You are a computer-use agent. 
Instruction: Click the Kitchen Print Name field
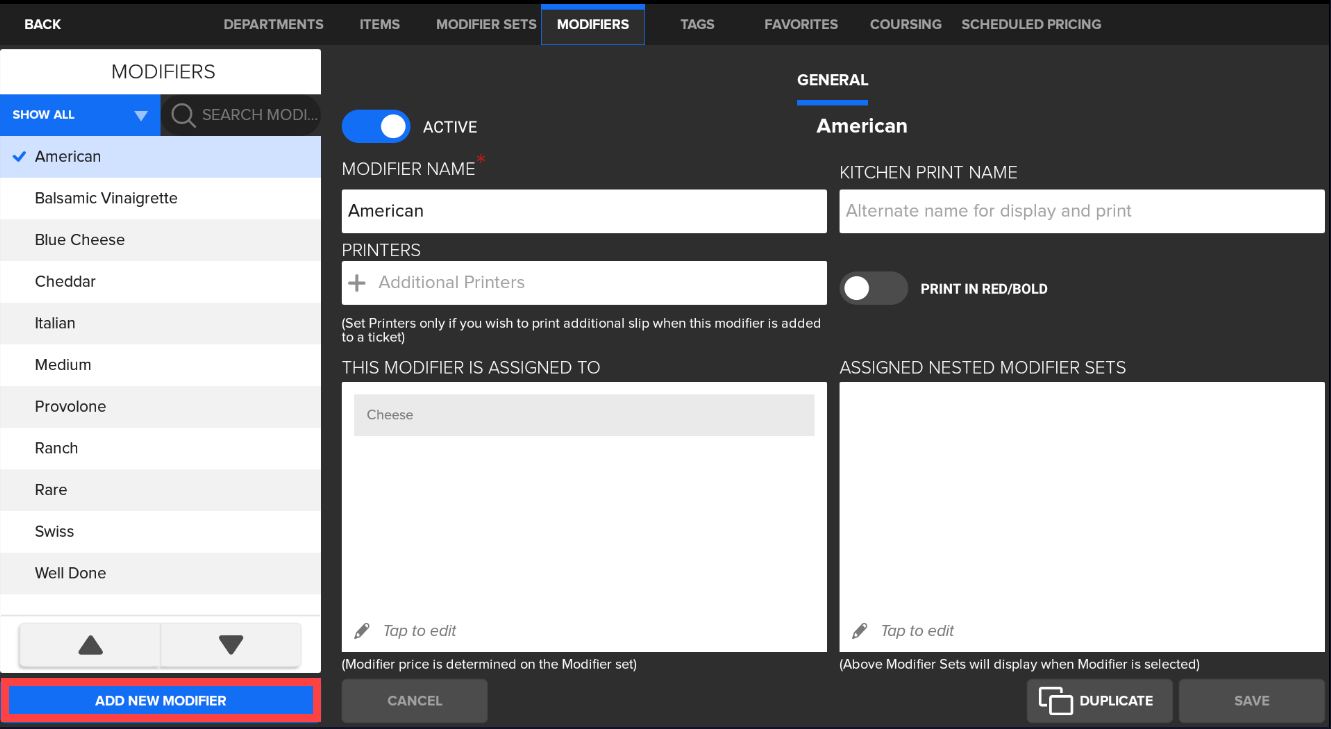click(x=1081, y=211)
